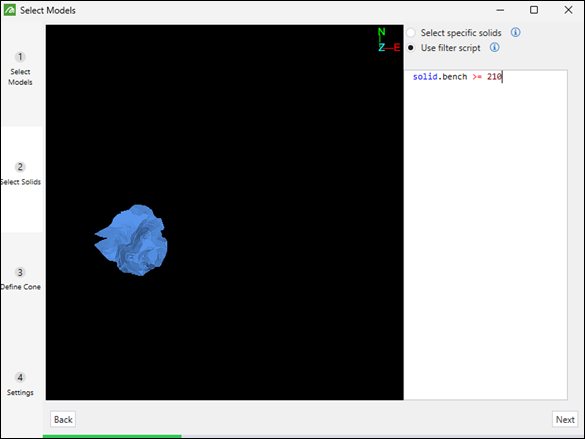Jump to step 3 Define Cone
The height and width of the screenshot is (439, 585).
(x=21, y=279)
